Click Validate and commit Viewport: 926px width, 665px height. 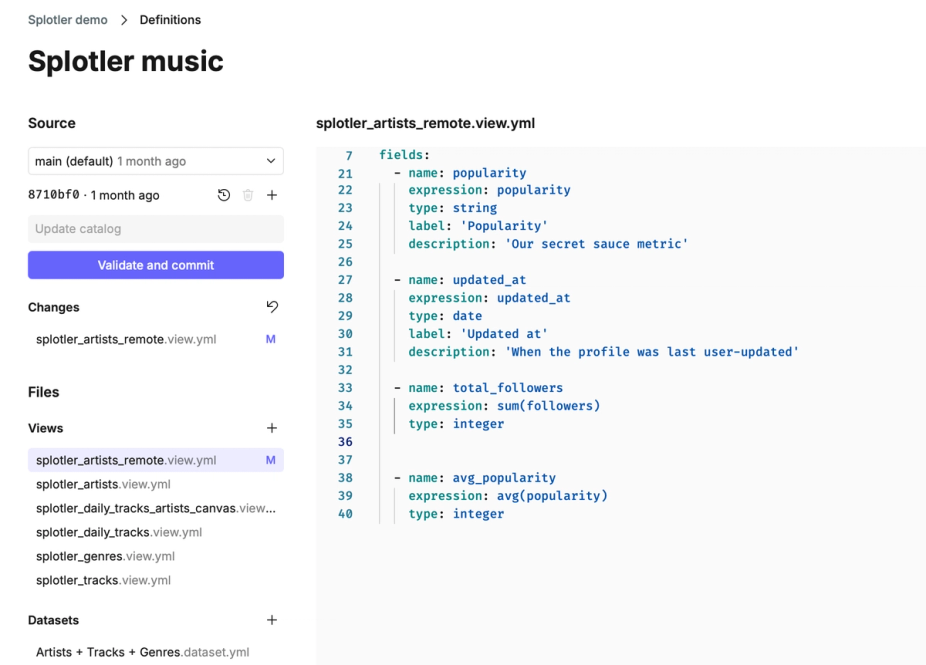[155, 265]
